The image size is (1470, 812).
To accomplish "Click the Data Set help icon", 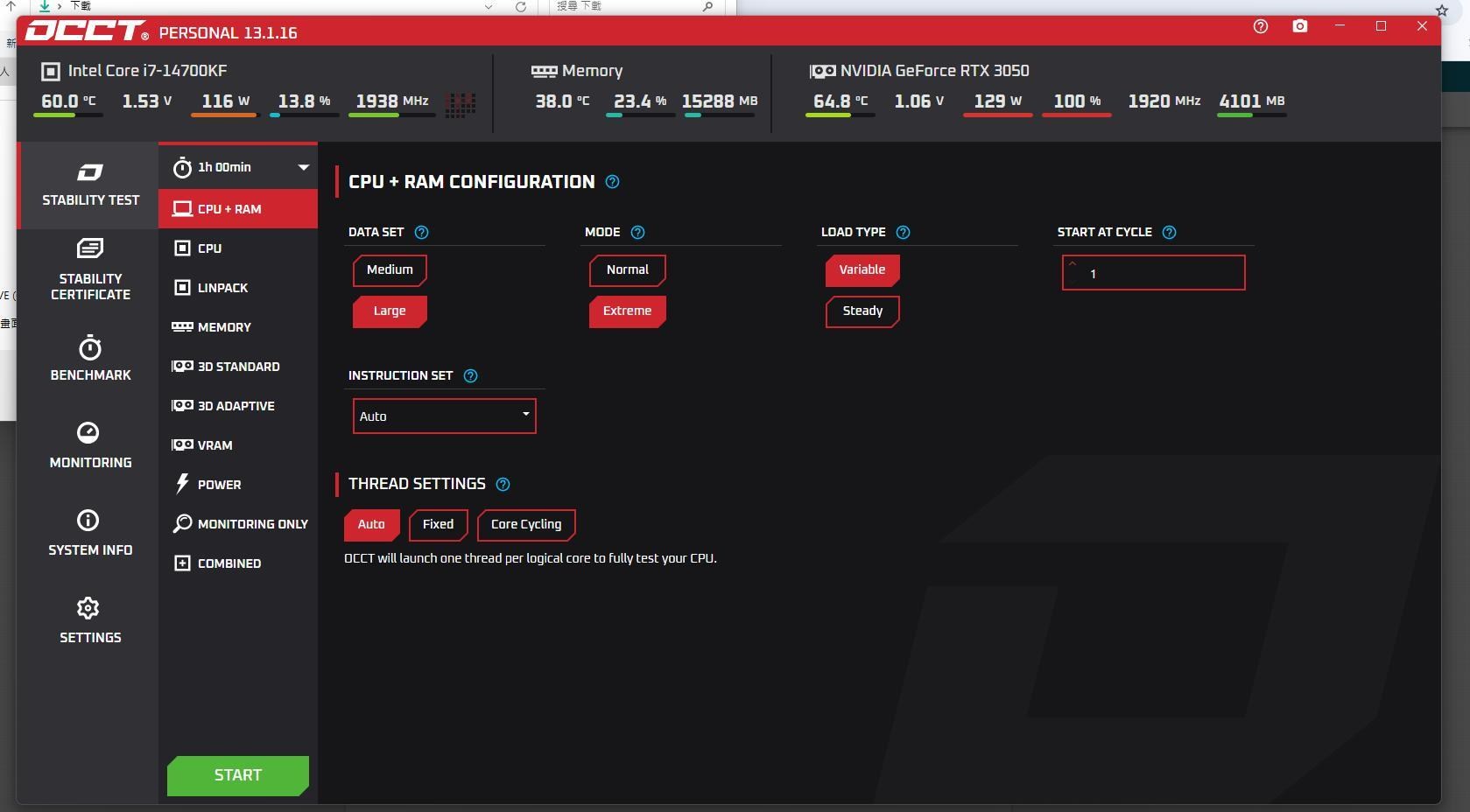I will click(x=421, y=232).
